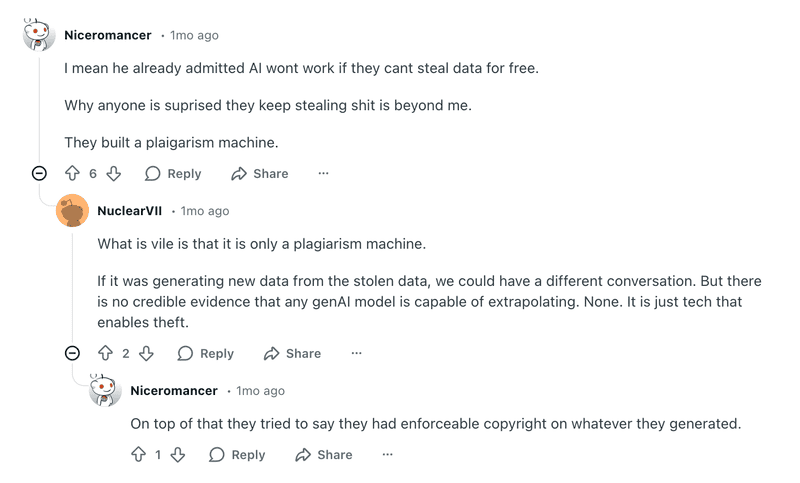Share NuclearVII's plagiarism machine comment
The width and height of the screenshot is (800, 483).
pos(292,353)
